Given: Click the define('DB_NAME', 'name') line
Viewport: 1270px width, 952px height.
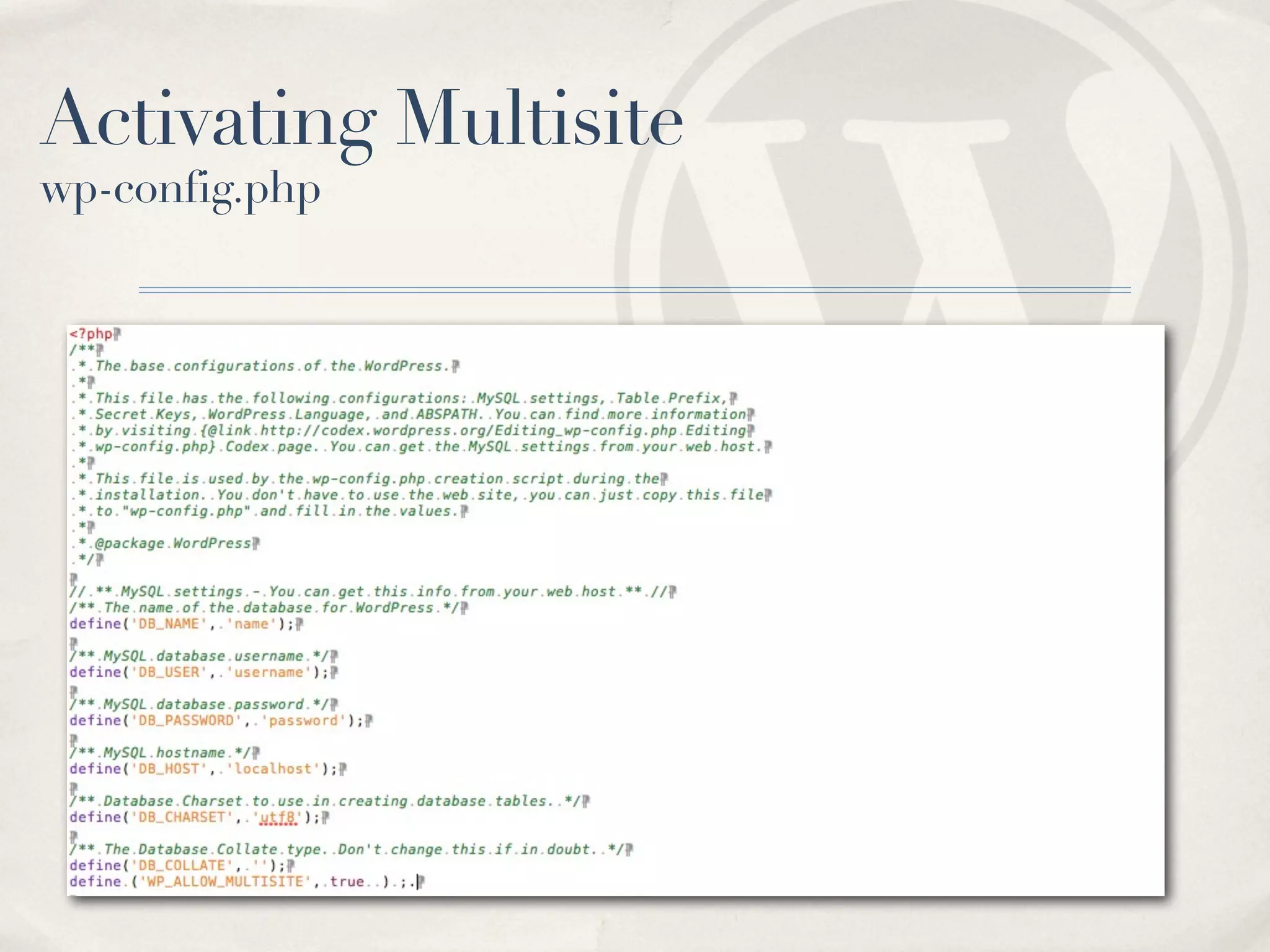Looking at the screenshot, I should (x=186, y=624).
